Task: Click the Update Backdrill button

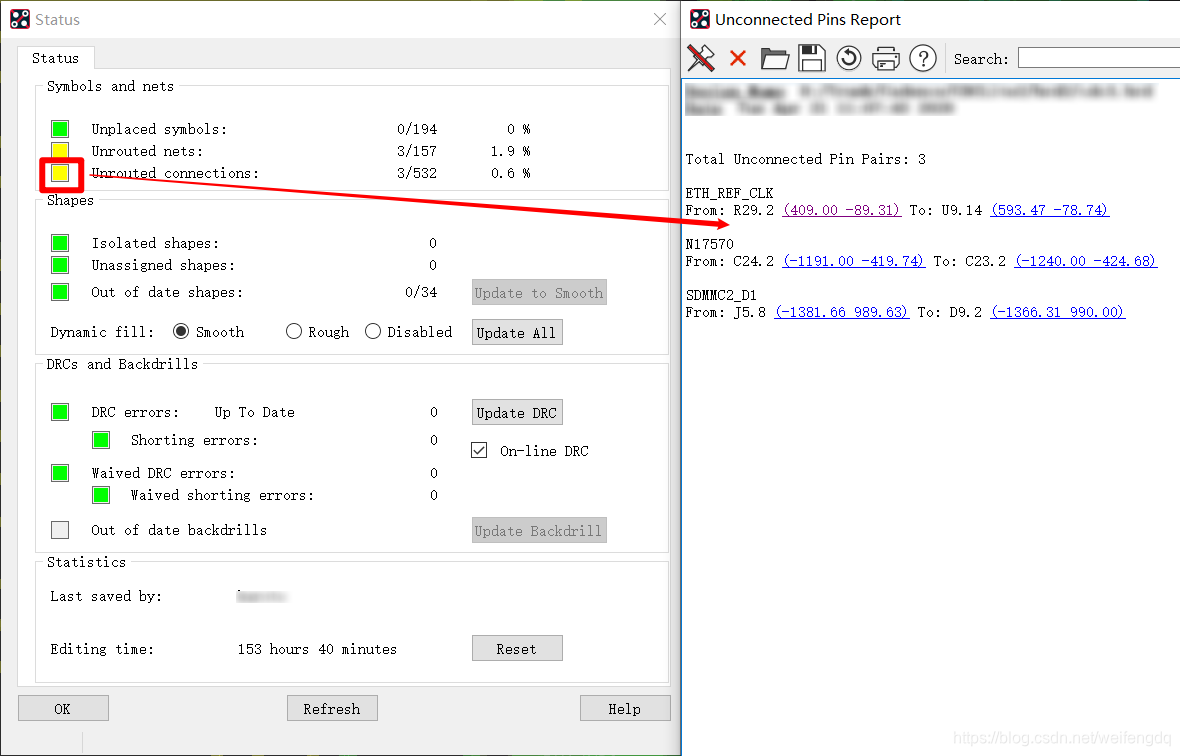Action: [539, 531]
